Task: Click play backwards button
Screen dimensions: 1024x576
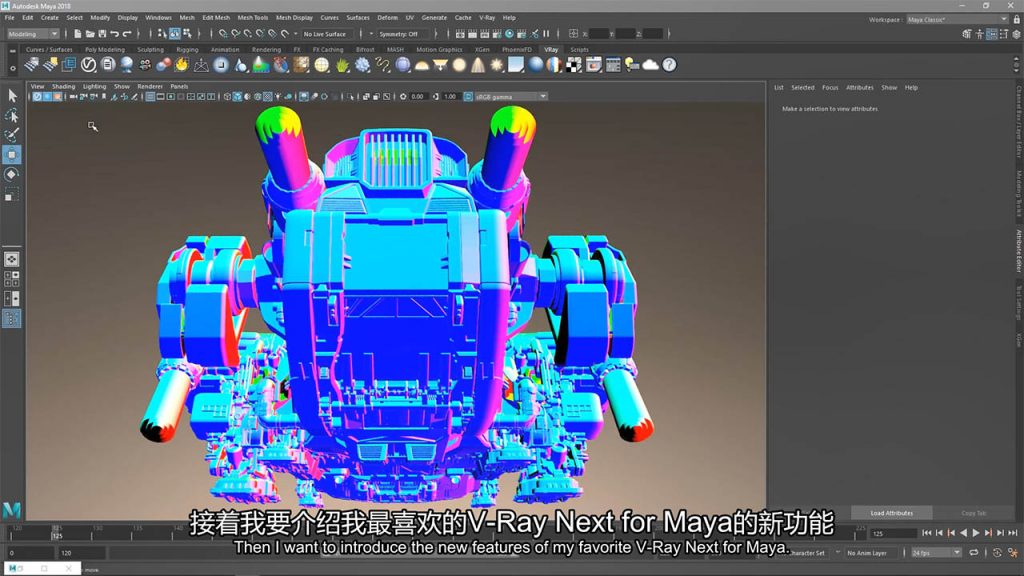Action: pos(964,533)
